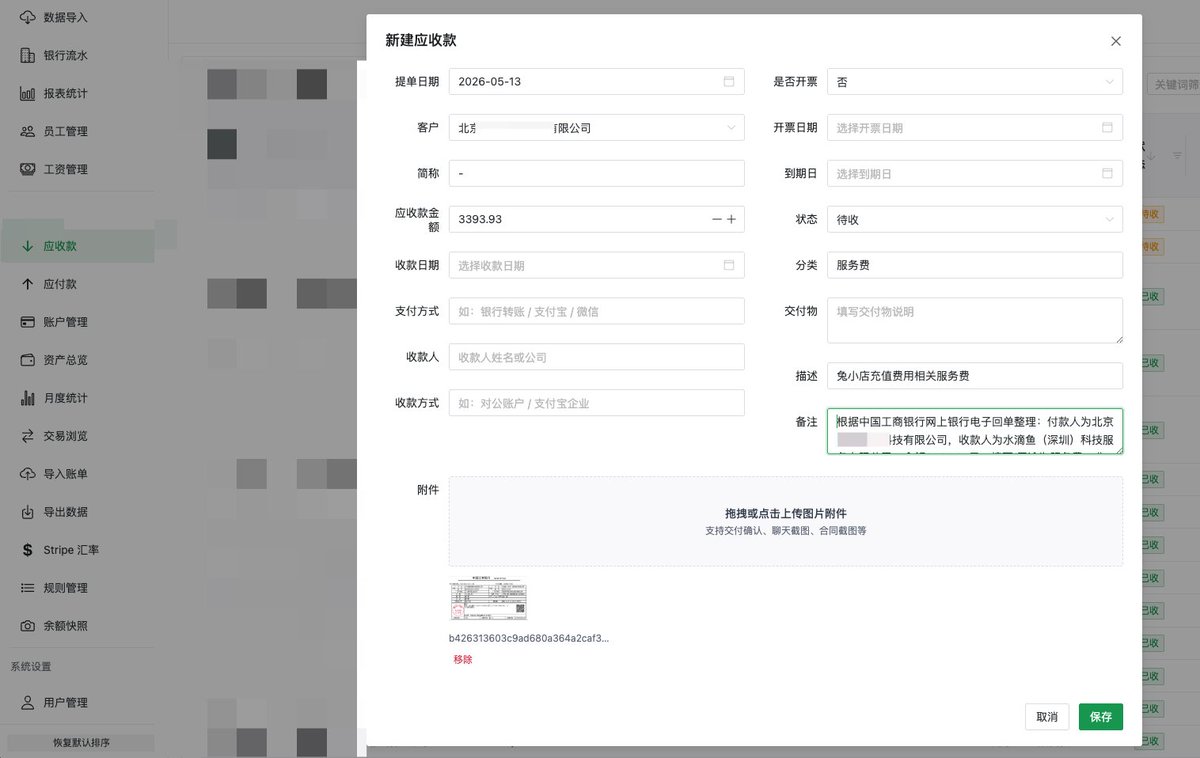Click 恢复默认排序 button
The width and height of the screenshot is (1200, 758).
pos(81,743)
